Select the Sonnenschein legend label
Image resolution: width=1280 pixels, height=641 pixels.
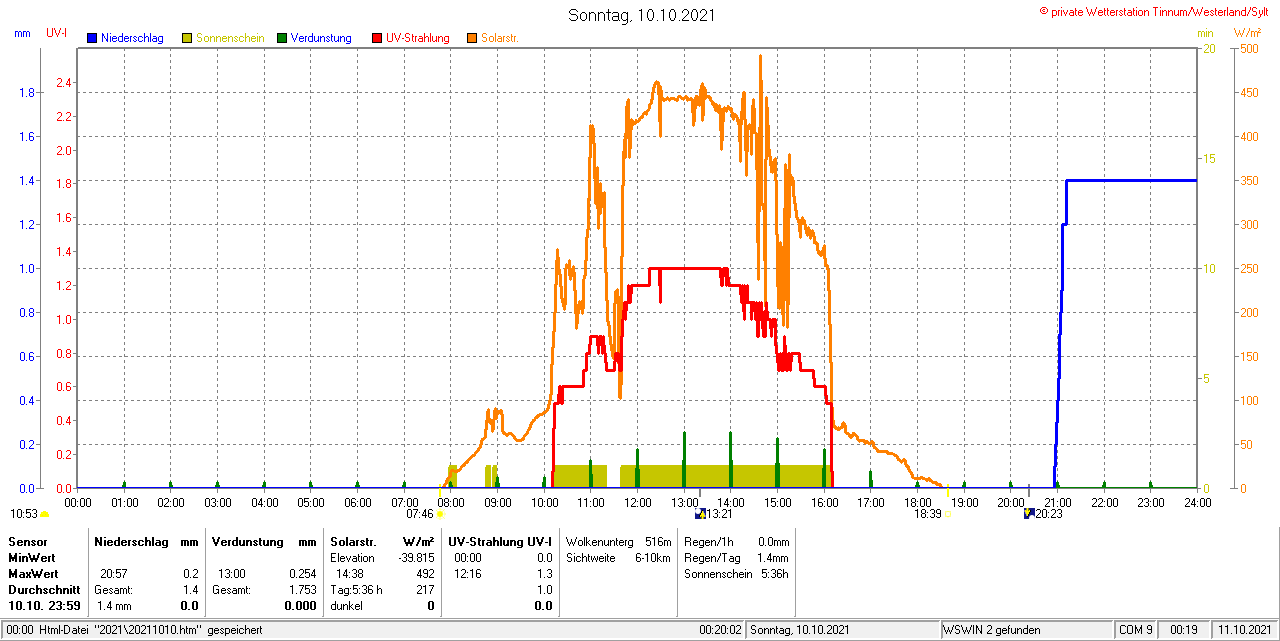pos(230,38)
